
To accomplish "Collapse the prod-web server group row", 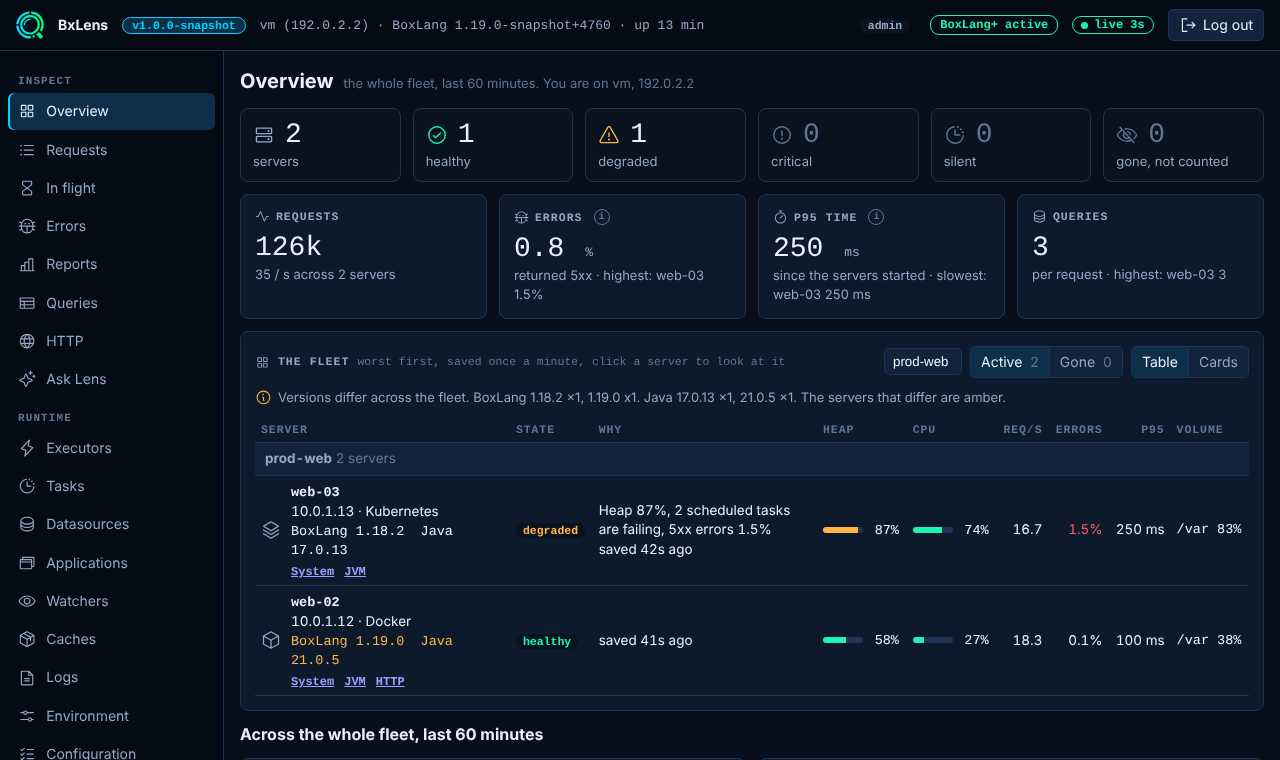I will (752, 459).
